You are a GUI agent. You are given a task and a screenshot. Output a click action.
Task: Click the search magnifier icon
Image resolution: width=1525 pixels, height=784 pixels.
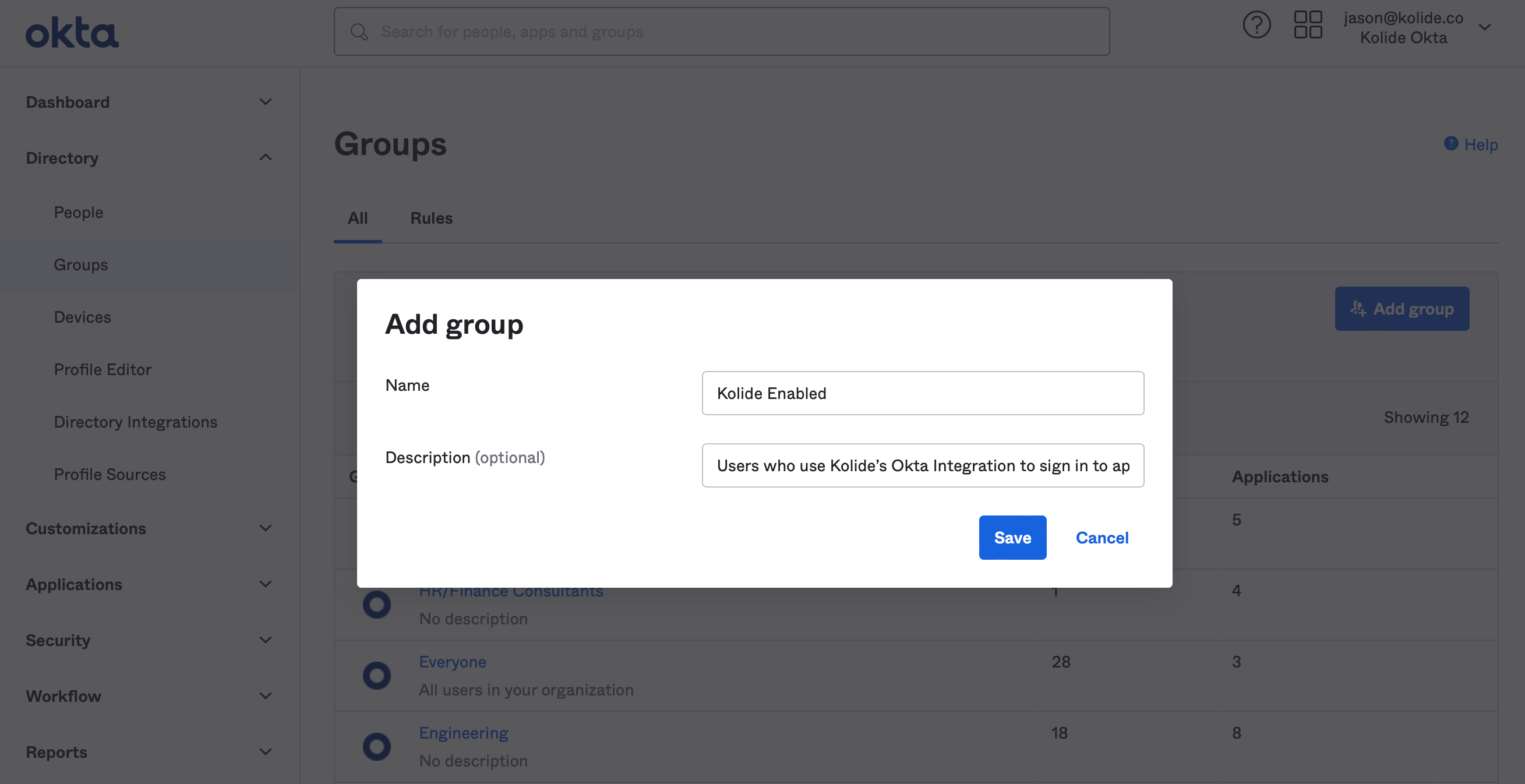click(x=359, y=32)
